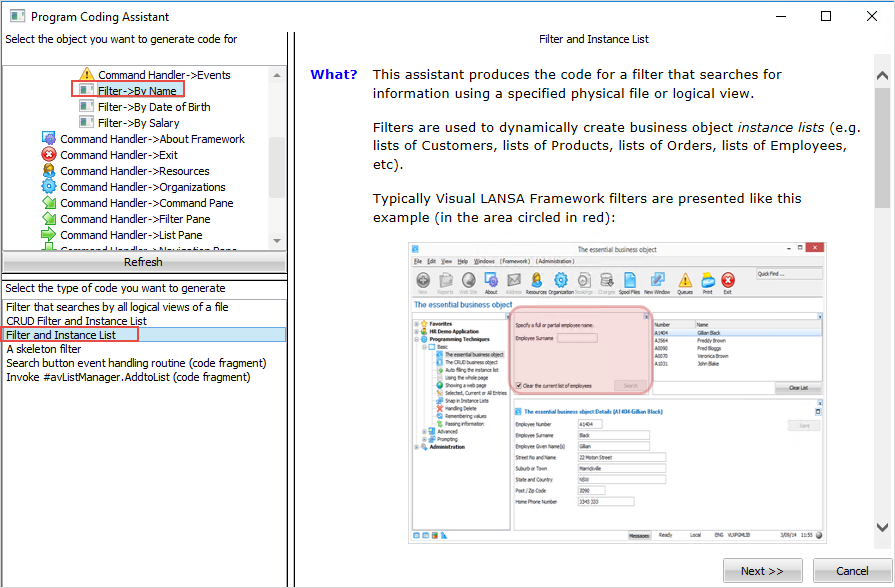Image resolution: width=895 pixels, height=588 pixels.
Task: Close the Program Coding Assistant window
Action: (x=872, y=16)
